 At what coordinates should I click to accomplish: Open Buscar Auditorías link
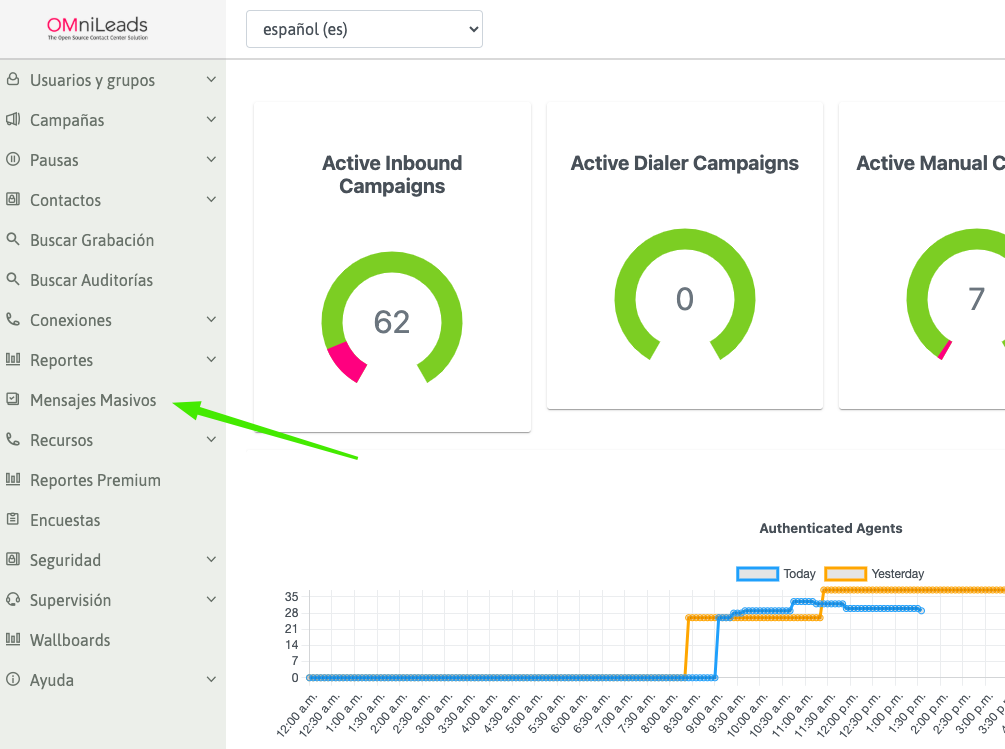[91, 280]
